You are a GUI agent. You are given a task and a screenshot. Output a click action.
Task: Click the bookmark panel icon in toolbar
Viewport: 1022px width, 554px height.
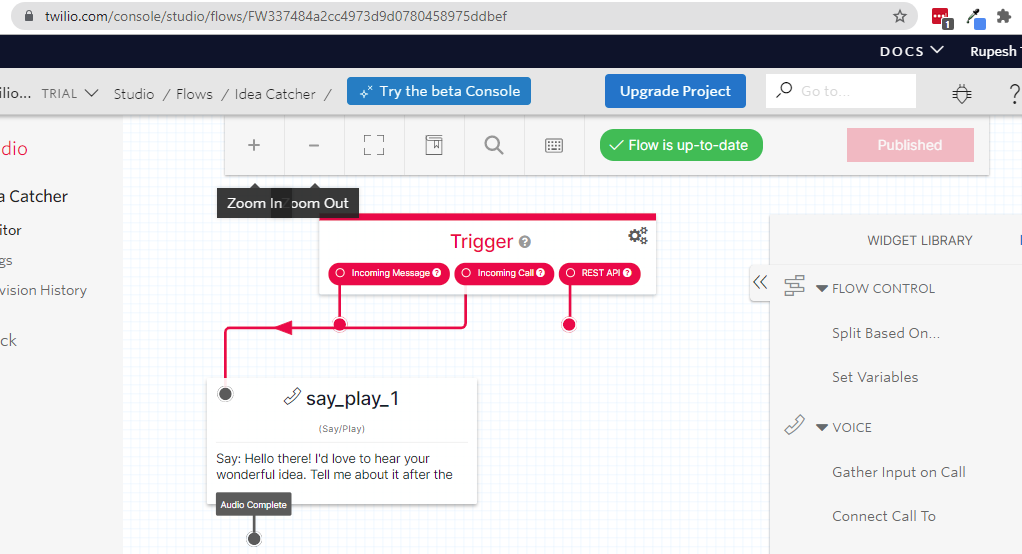[x=434, y=145]
